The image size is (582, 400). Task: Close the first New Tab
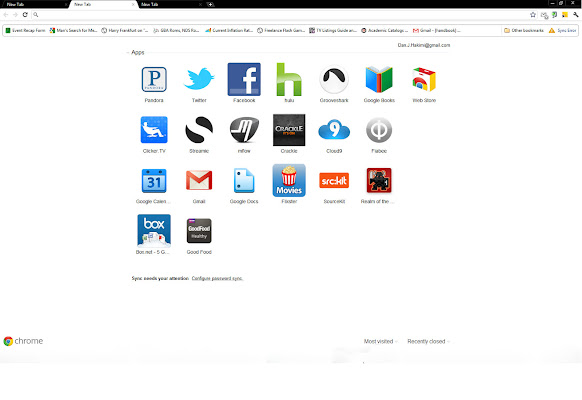click(x=66, y=4)
